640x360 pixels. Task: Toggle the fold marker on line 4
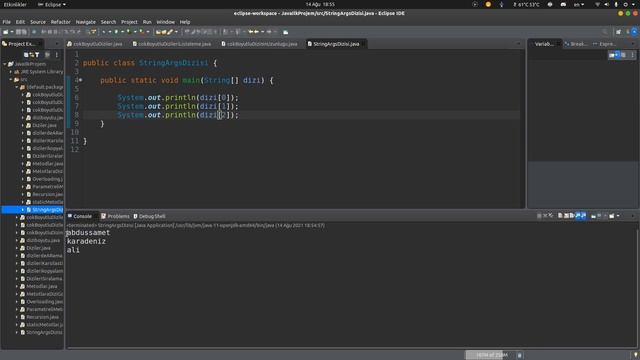point(81,80)
